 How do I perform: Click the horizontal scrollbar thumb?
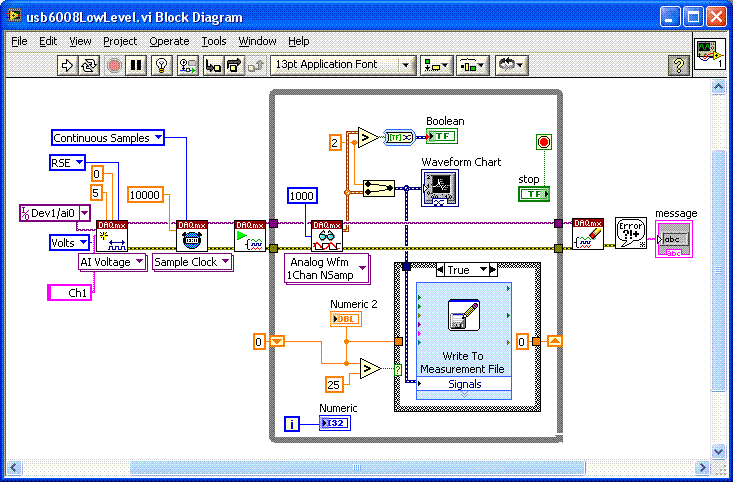point(357,467)
